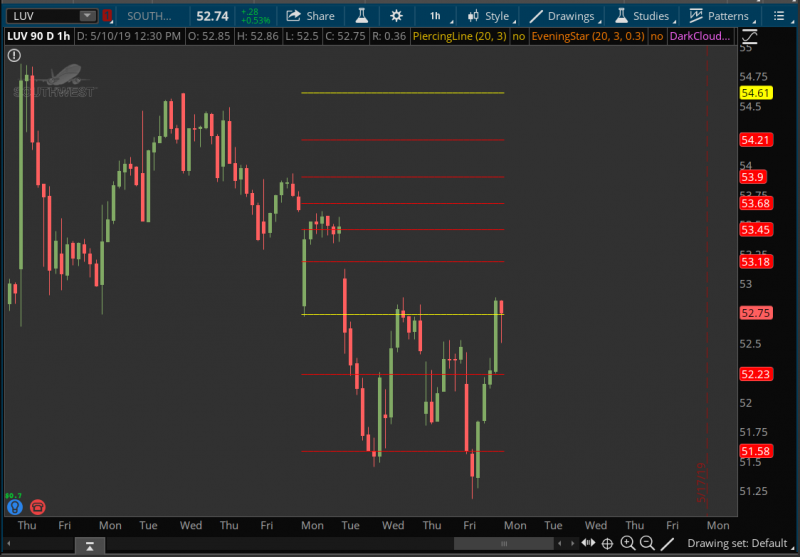Click the red phone earnings icon

(38, 506)
